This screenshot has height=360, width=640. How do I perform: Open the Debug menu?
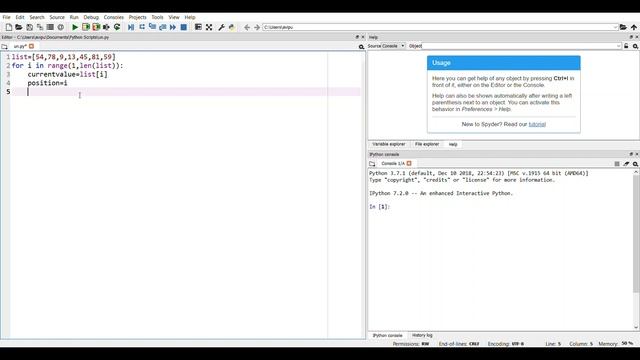pos(91,17)
